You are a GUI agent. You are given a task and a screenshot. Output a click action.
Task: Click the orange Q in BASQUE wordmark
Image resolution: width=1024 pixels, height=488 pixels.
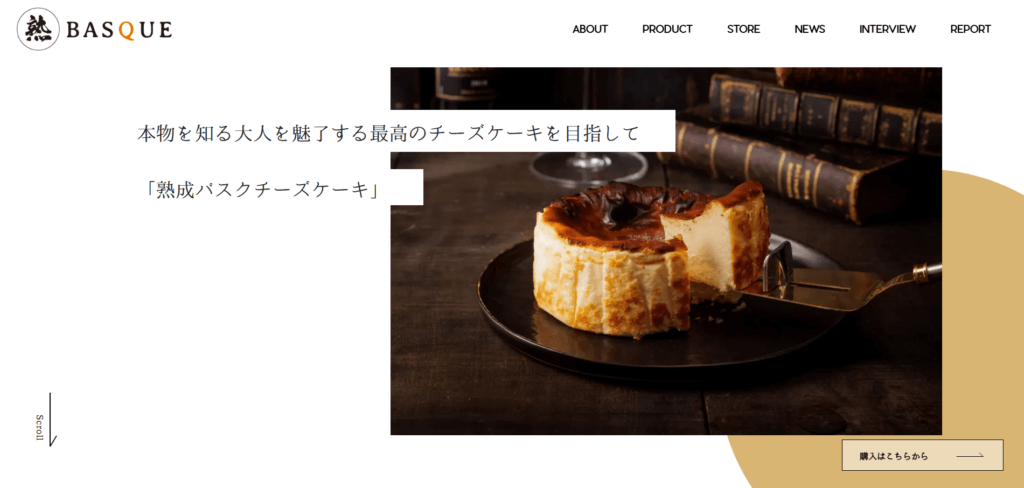pyautogui.click(x=128, y=30)
